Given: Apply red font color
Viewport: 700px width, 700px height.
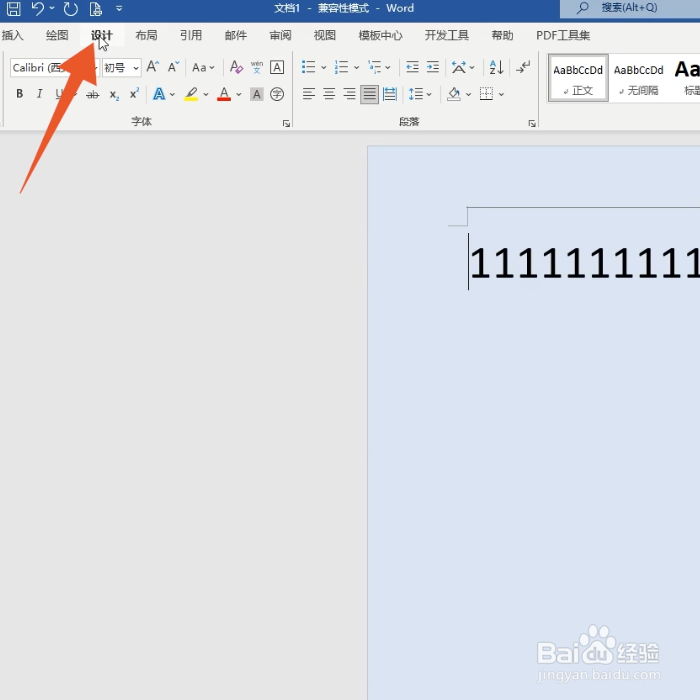Looking at the screenshot, I should point(224,94).
